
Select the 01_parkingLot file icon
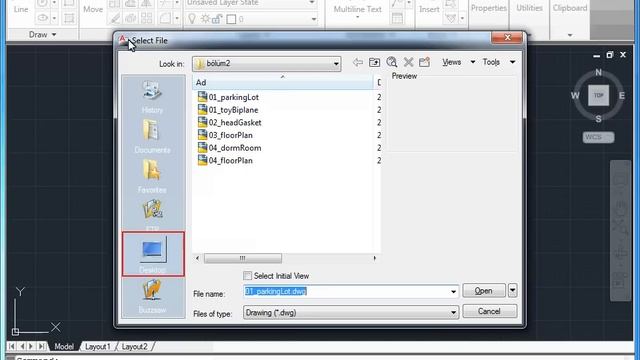(x=202, y=97)
